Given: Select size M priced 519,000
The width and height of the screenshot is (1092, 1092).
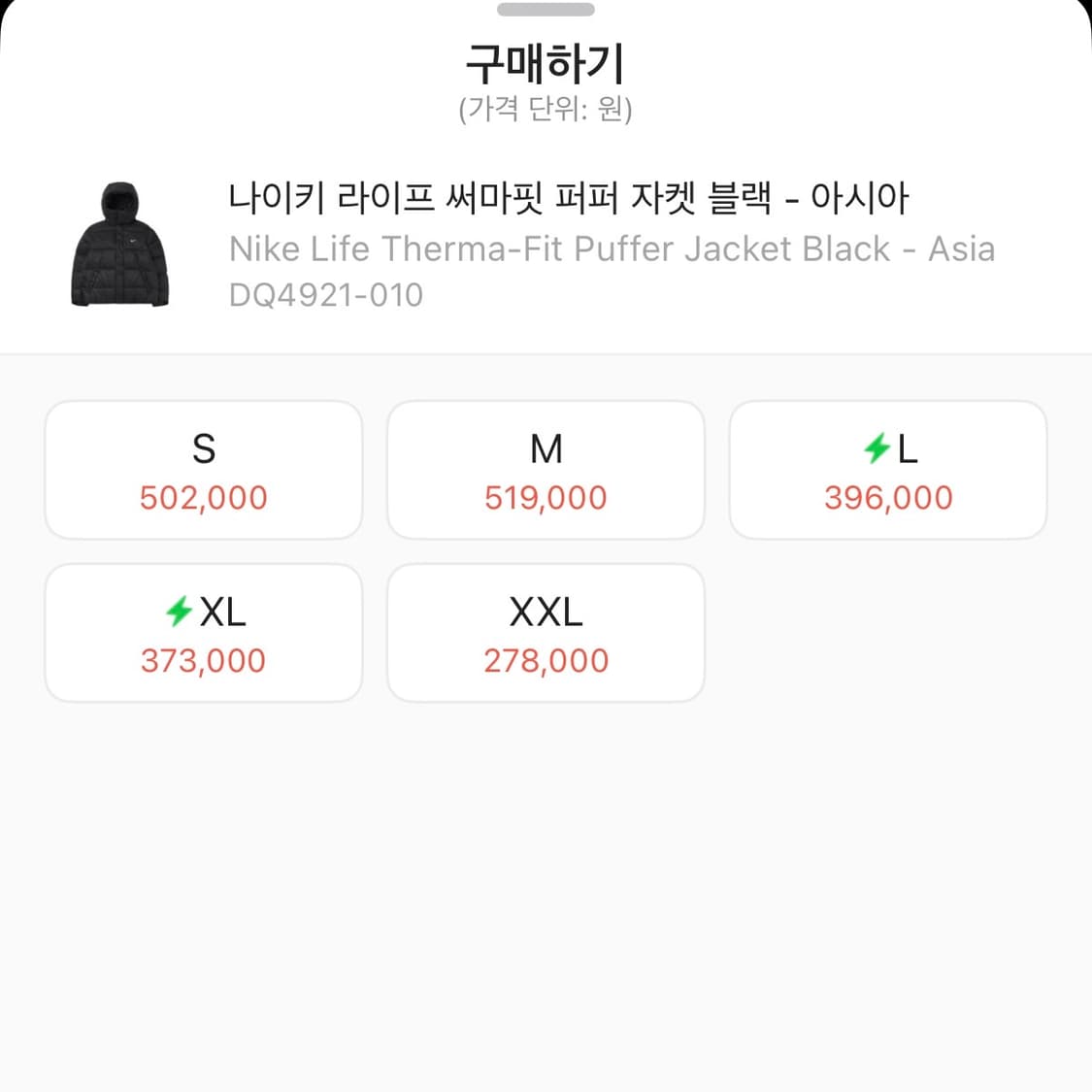Looking at the screenshot, I should click(x=546, y=470).
